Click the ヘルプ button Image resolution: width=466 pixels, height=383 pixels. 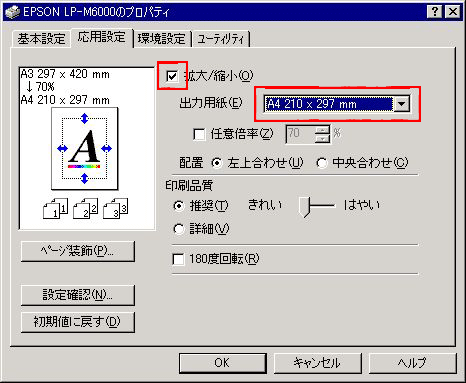pos(412,363)
